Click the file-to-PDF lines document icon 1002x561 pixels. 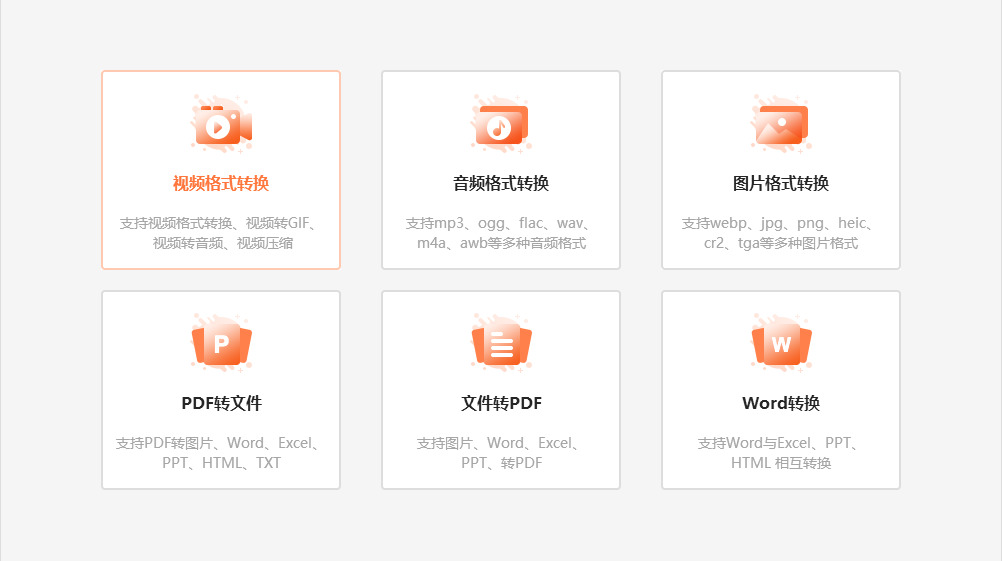(x=501, y=344)
